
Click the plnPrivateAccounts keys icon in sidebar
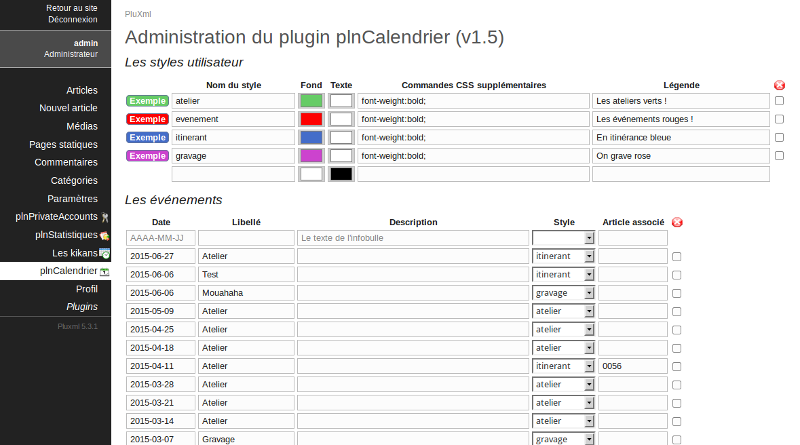105,216
